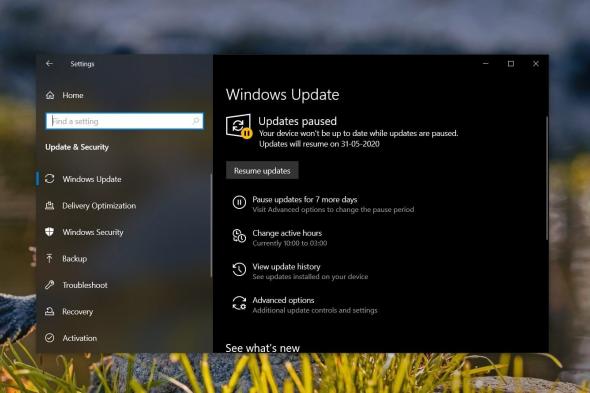590x393 pixels.
Task: Click the 'Currently 10:00 to 03:00' text
Action: point(290,243)
